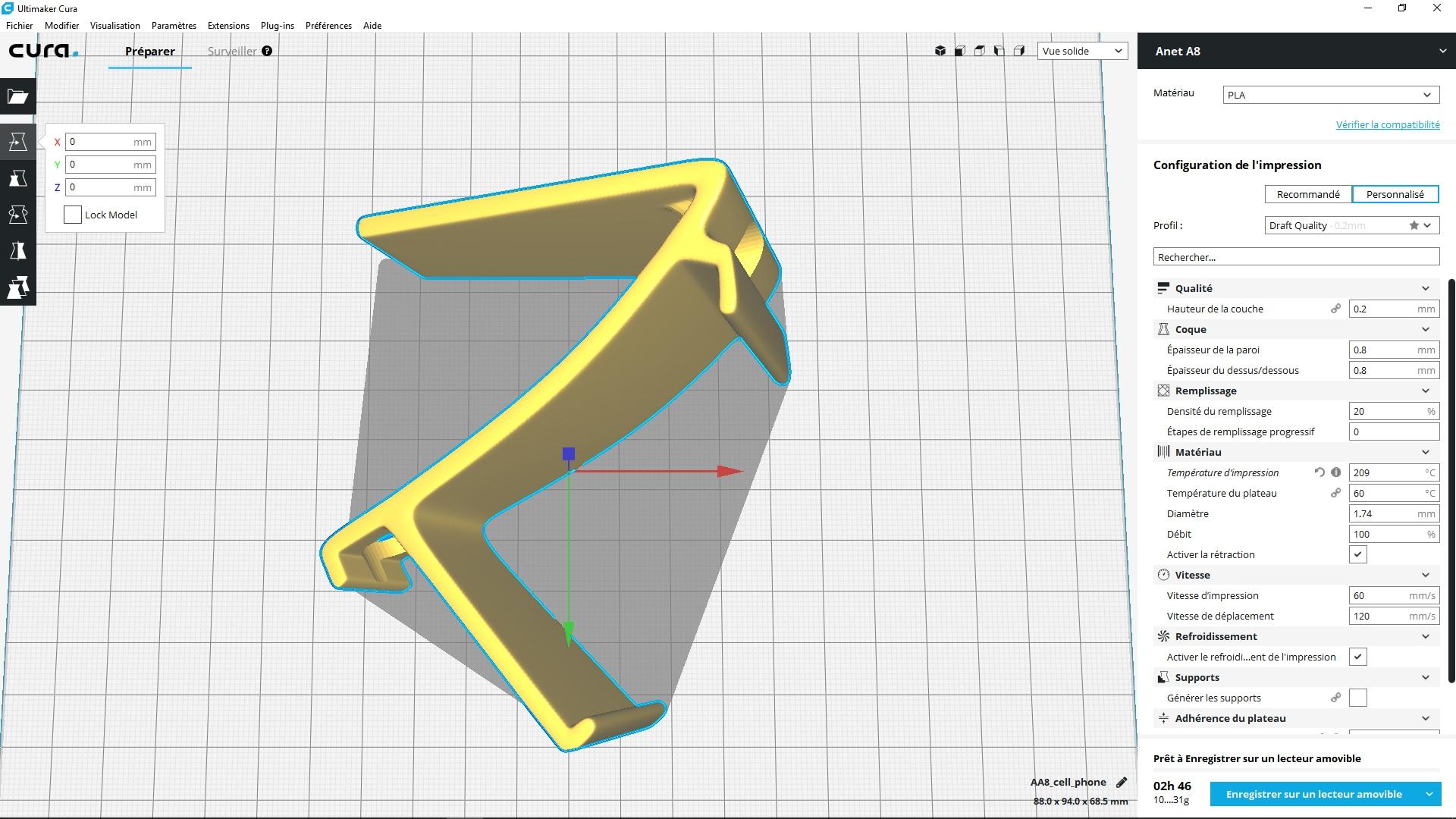Click the 3D perspective view cube icon
The image size is (1456, 819).
[x=940, y=51]
